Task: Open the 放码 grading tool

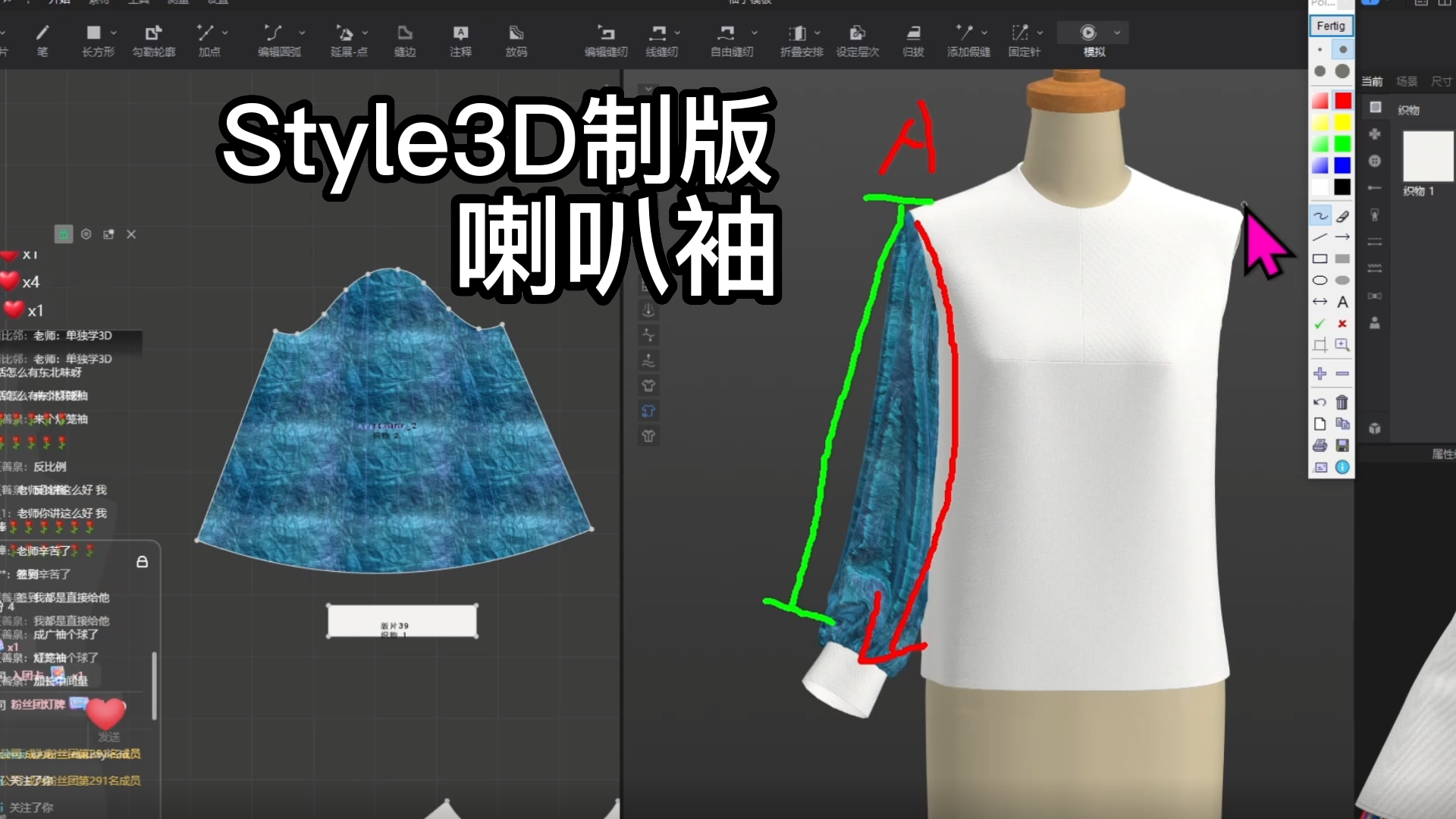Action: (516, 40)
